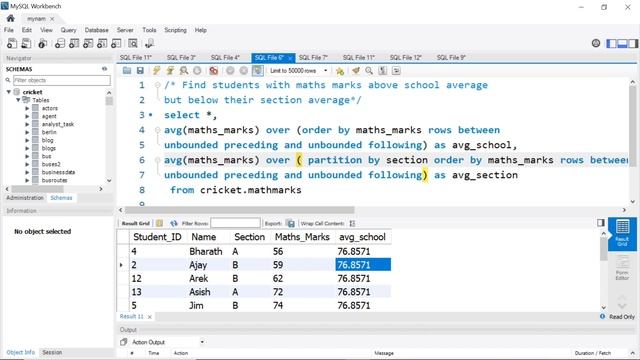640x360 pixels.
Task: Switch to the Administration tab
Action: point(24,198)
